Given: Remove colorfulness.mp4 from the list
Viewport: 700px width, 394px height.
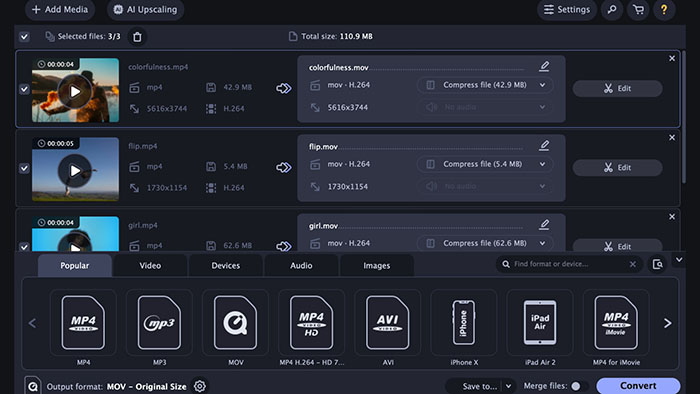Looking at the screenshot, I should tap(672, 58).
